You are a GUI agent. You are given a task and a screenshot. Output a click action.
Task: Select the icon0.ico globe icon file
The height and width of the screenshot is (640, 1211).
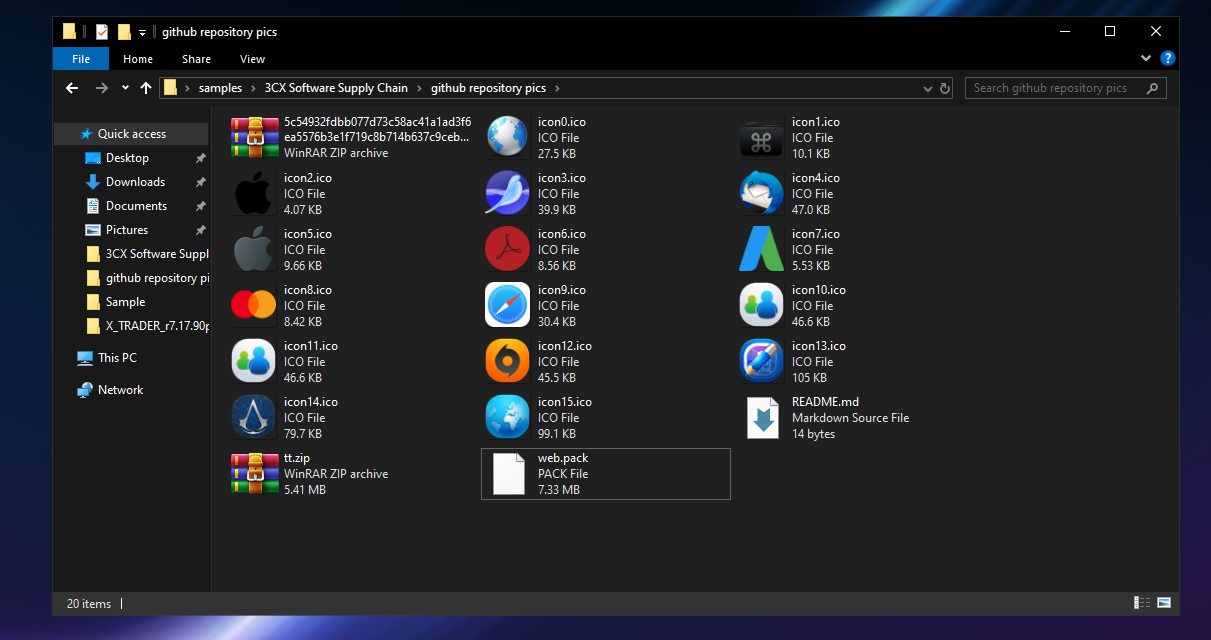tap(507, 138)
